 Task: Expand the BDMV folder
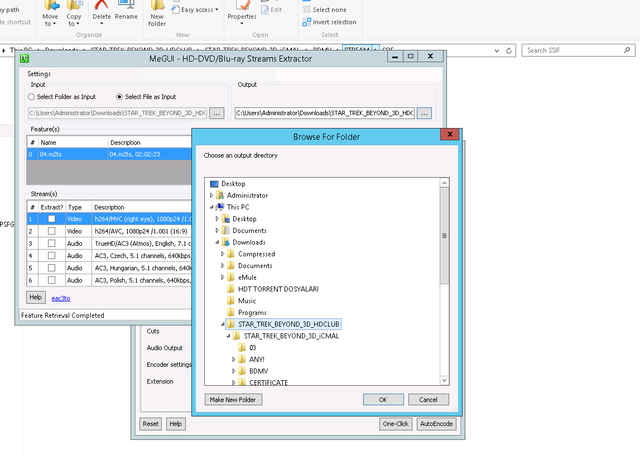234,371
